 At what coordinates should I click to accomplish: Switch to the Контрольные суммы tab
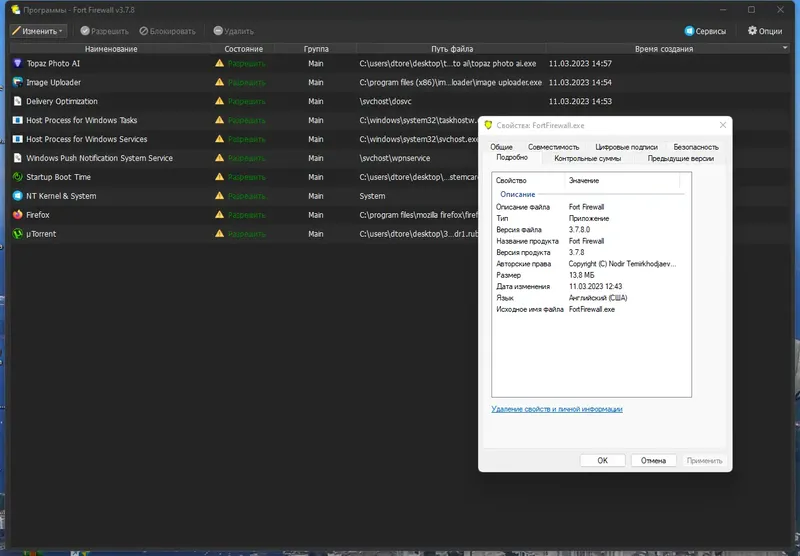pyautogui.click(x=587, y=158)
